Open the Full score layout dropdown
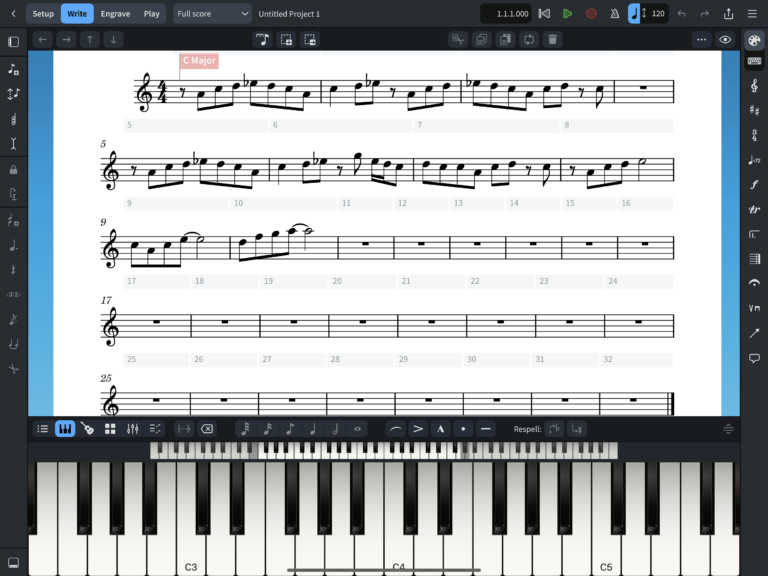Viewport: 768px width, 576px height. click(212, 14)
